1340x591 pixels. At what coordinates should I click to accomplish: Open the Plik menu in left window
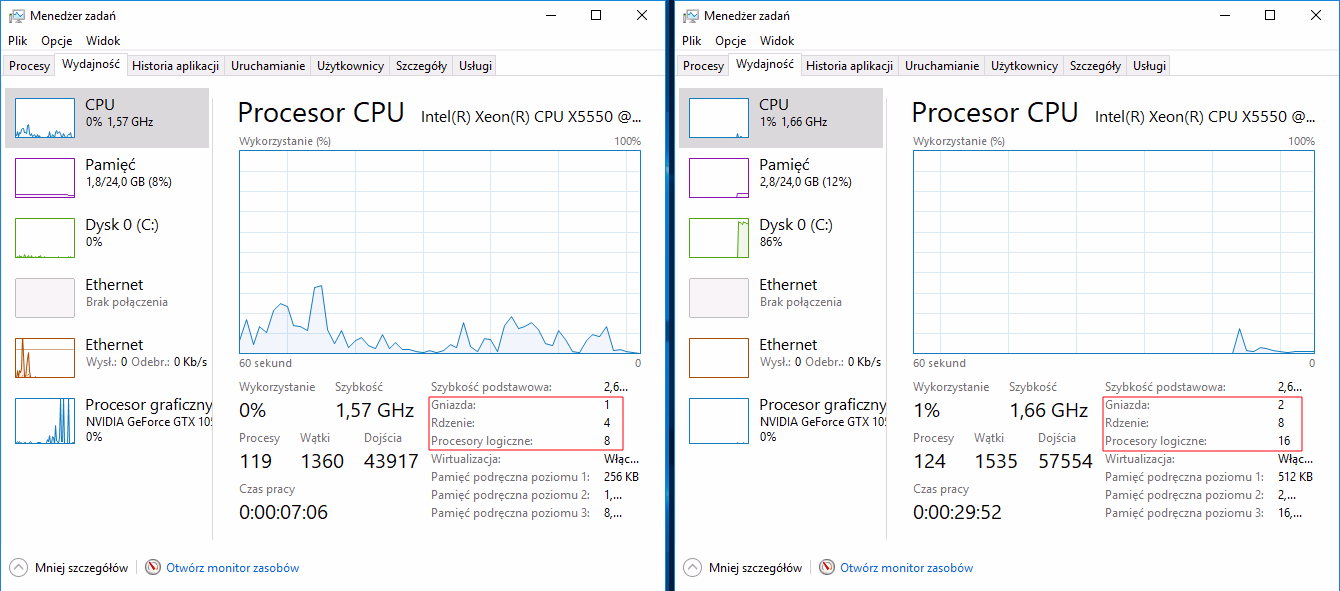18,41
